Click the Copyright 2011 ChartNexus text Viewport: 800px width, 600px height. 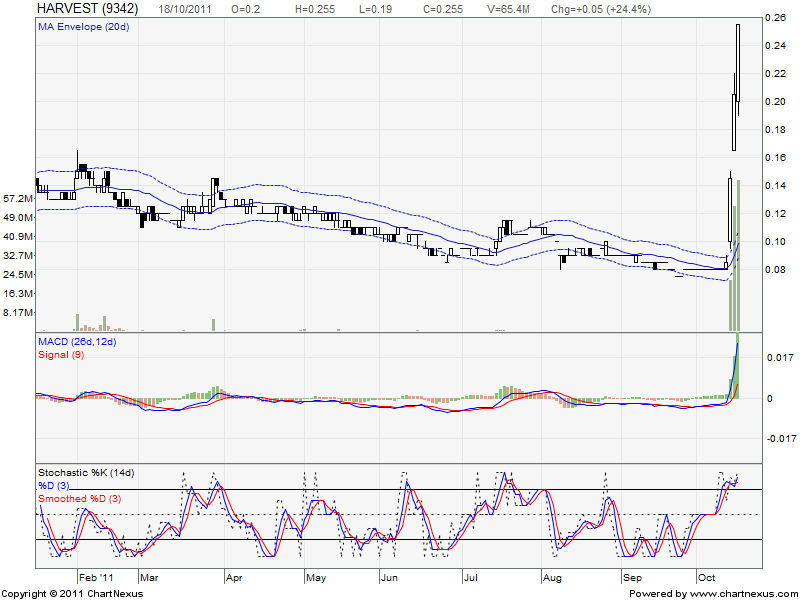[73, 593]
